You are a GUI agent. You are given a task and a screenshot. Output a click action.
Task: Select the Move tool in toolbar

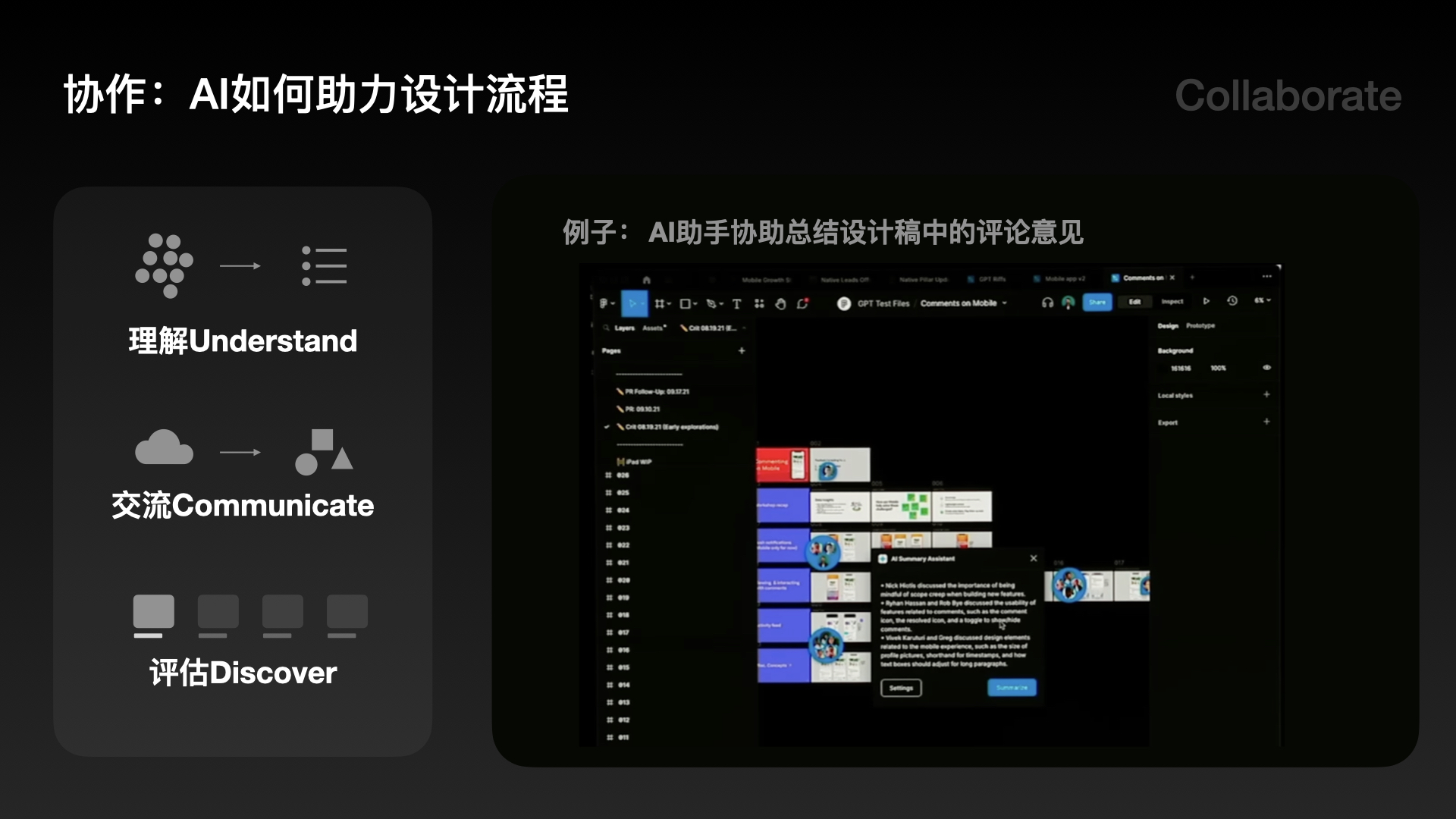click(632, 303)
